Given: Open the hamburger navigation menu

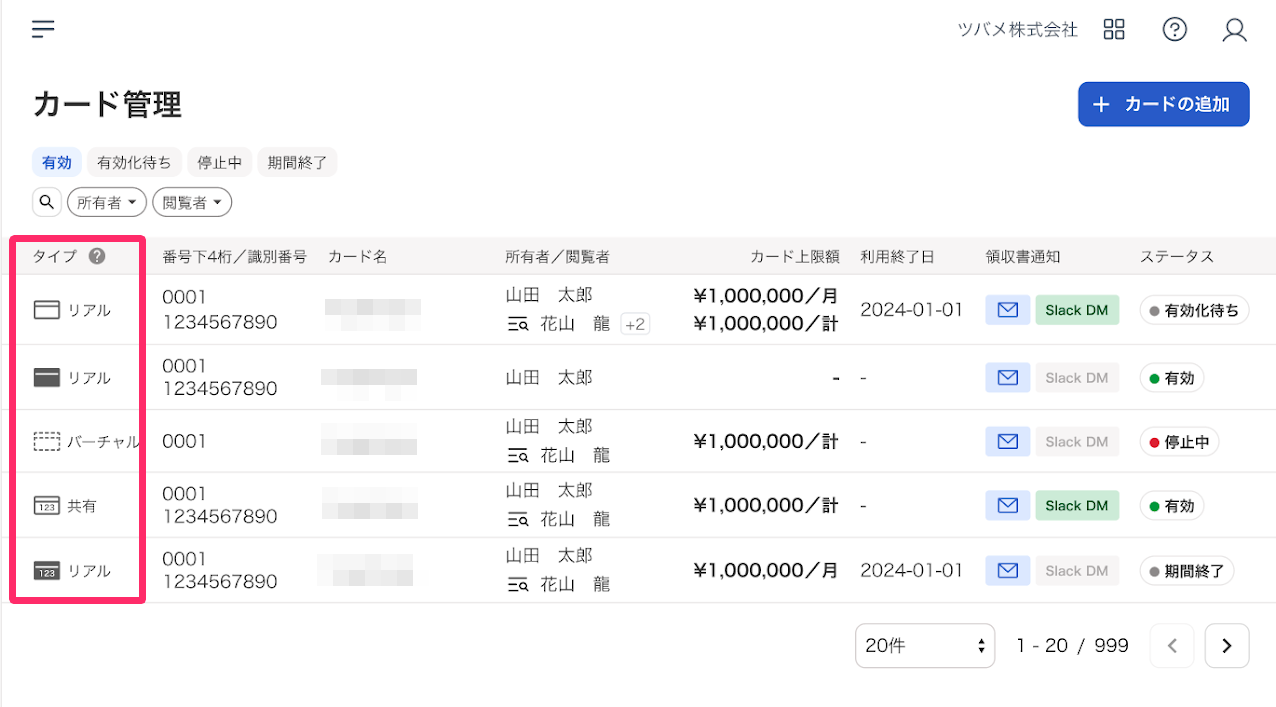Looking at the screenshot, I should click(43, 29).
